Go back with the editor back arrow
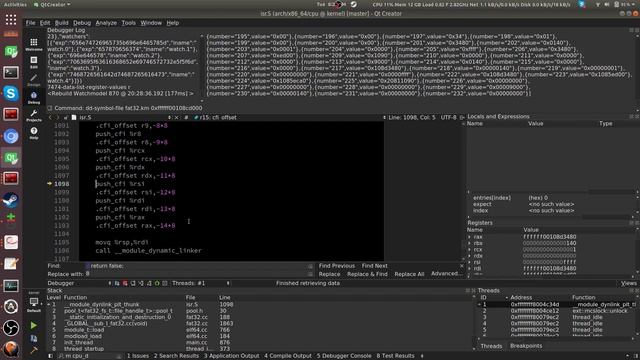This screenshot has height=360, width=640. (51, 118)
